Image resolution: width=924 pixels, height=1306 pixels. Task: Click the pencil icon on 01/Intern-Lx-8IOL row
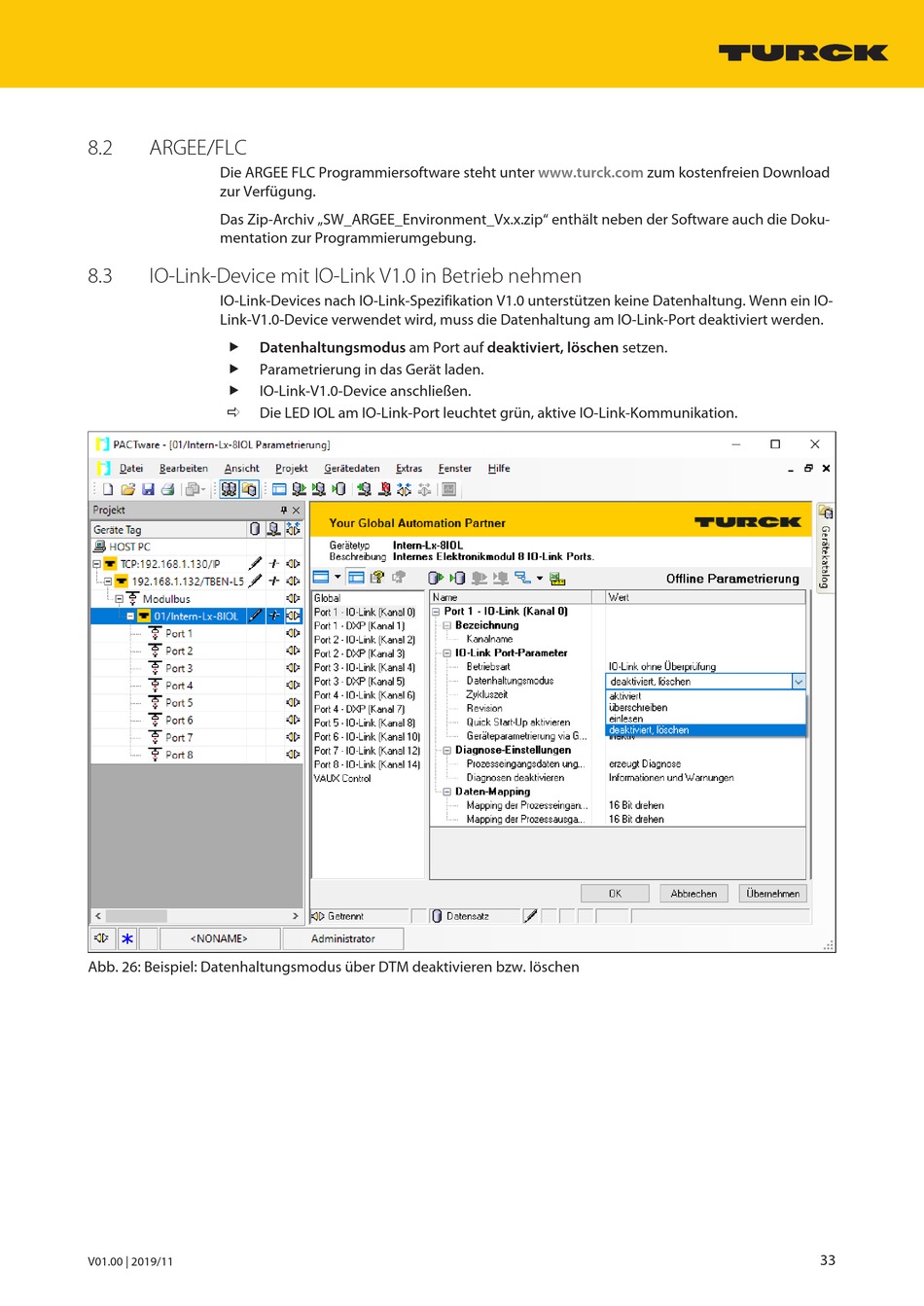coord(255,617)
